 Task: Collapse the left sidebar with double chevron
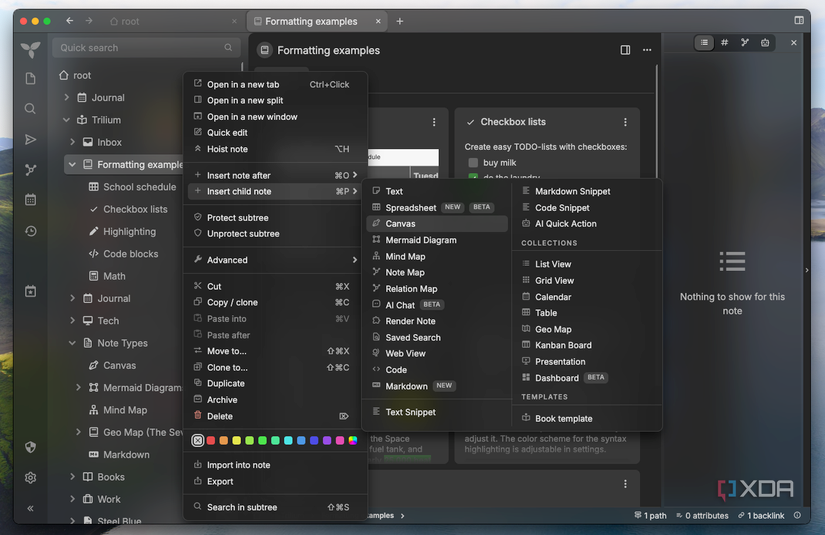click(x=31, y=508)
